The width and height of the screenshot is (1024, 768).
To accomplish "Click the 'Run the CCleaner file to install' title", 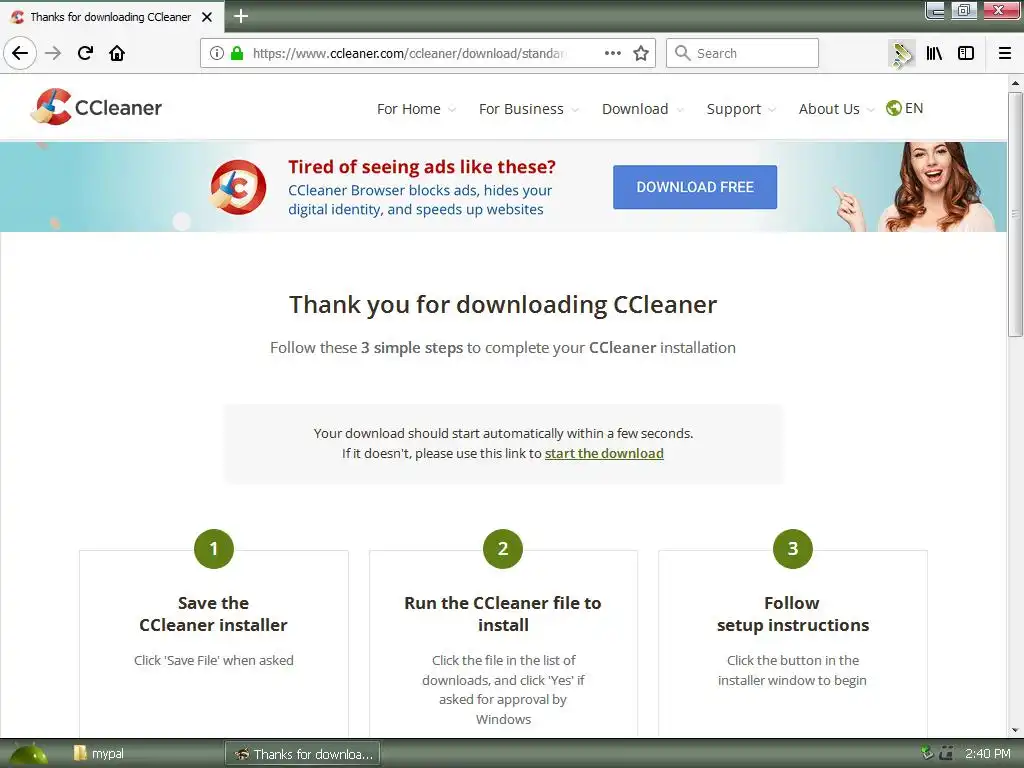I will [x=503, y=614].
